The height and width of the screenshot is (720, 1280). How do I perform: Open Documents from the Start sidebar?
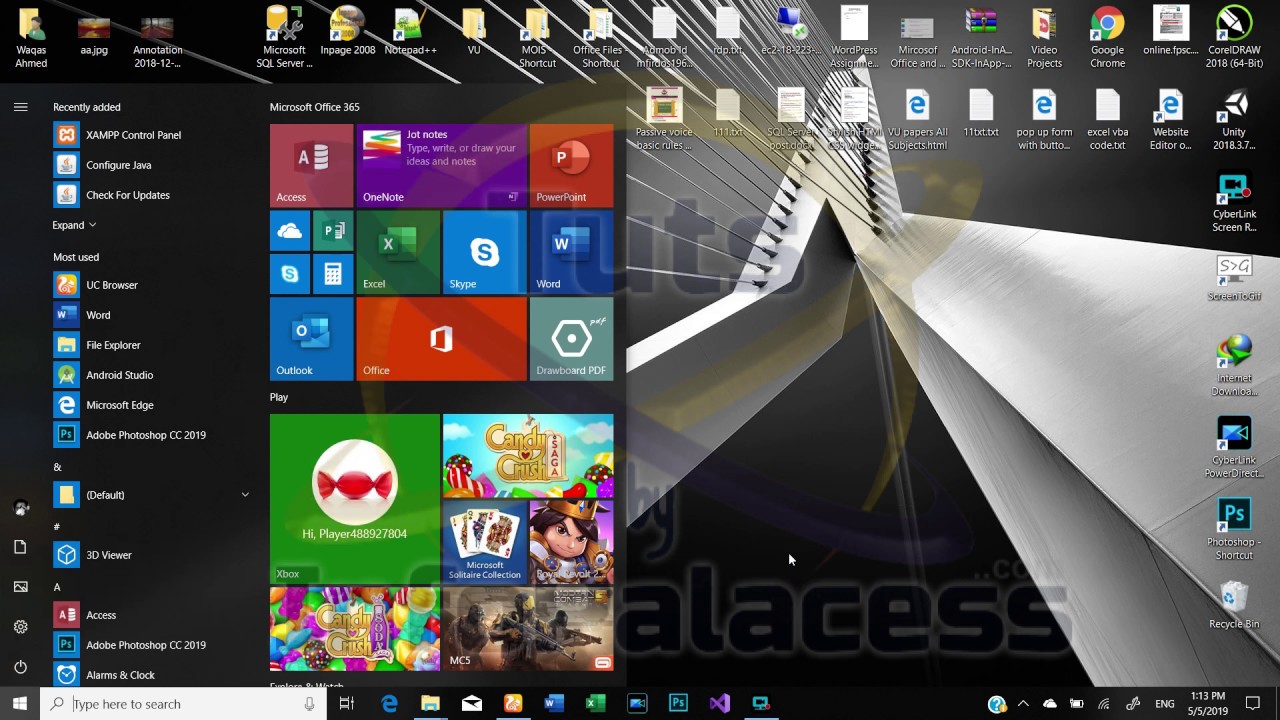click(x=20, y=547)
